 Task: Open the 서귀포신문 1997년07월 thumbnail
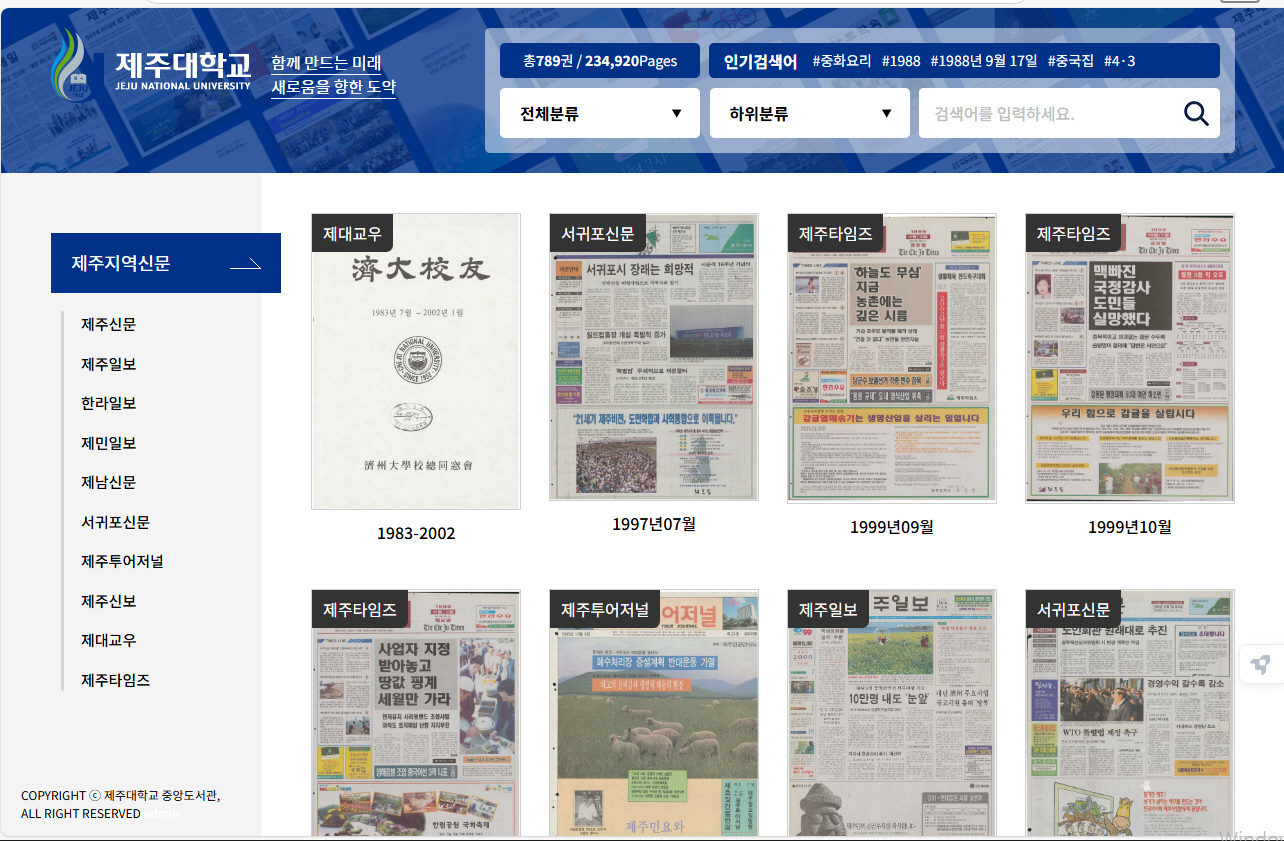[654, 356]
